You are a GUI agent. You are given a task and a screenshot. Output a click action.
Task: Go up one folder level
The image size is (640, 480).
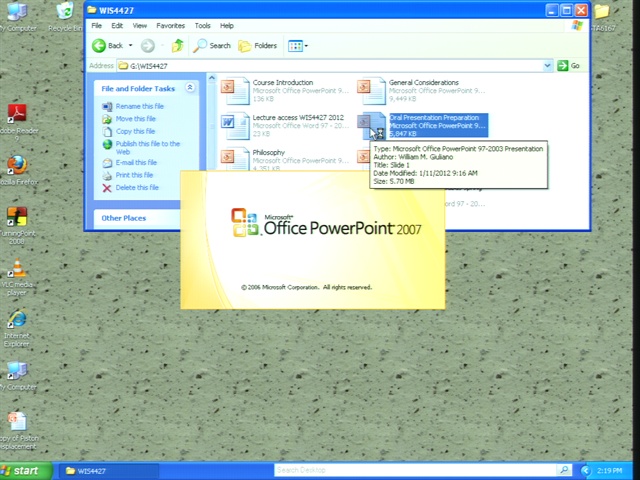pos(178,46)
